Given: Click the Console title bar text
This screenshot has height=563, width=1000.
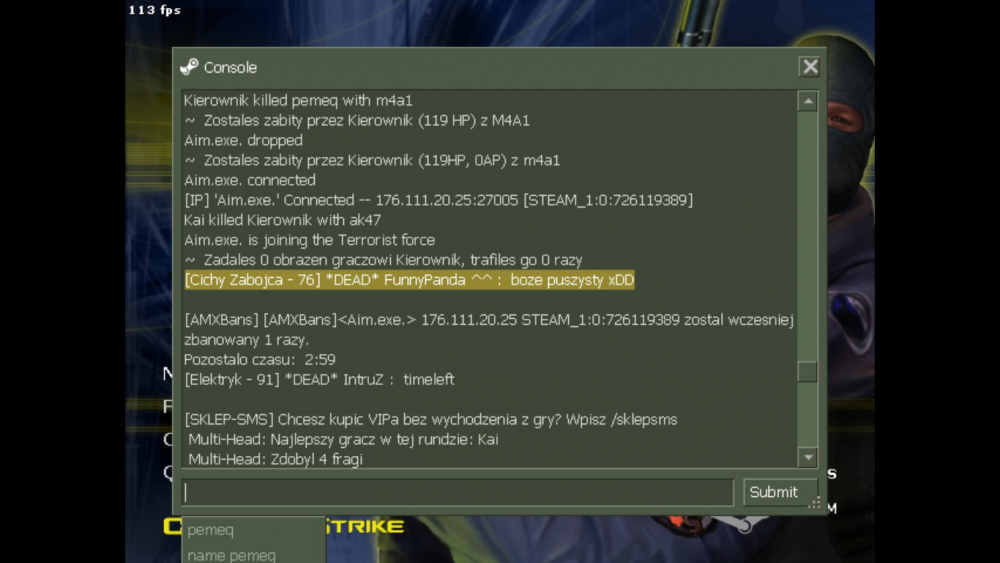Looking at the screenshot, I should coord(230,68).
